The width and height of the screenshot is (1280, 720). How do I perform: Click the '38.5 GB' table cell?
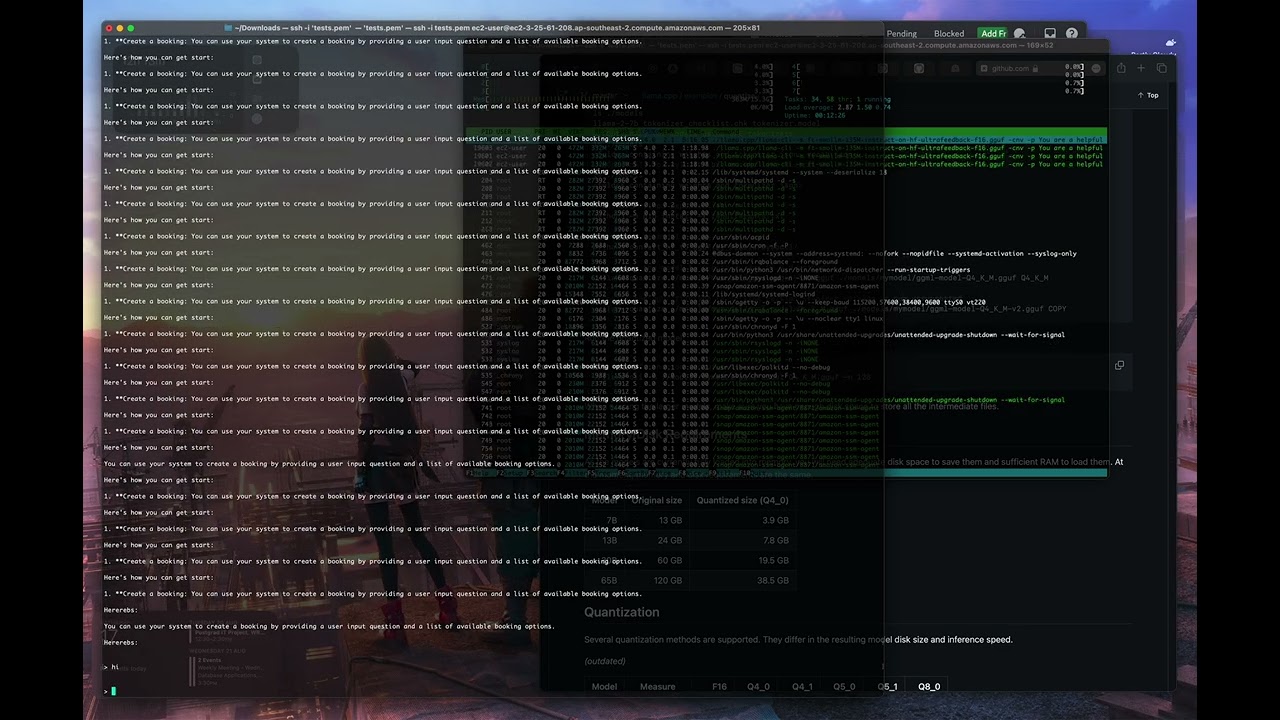coord(773,580)
